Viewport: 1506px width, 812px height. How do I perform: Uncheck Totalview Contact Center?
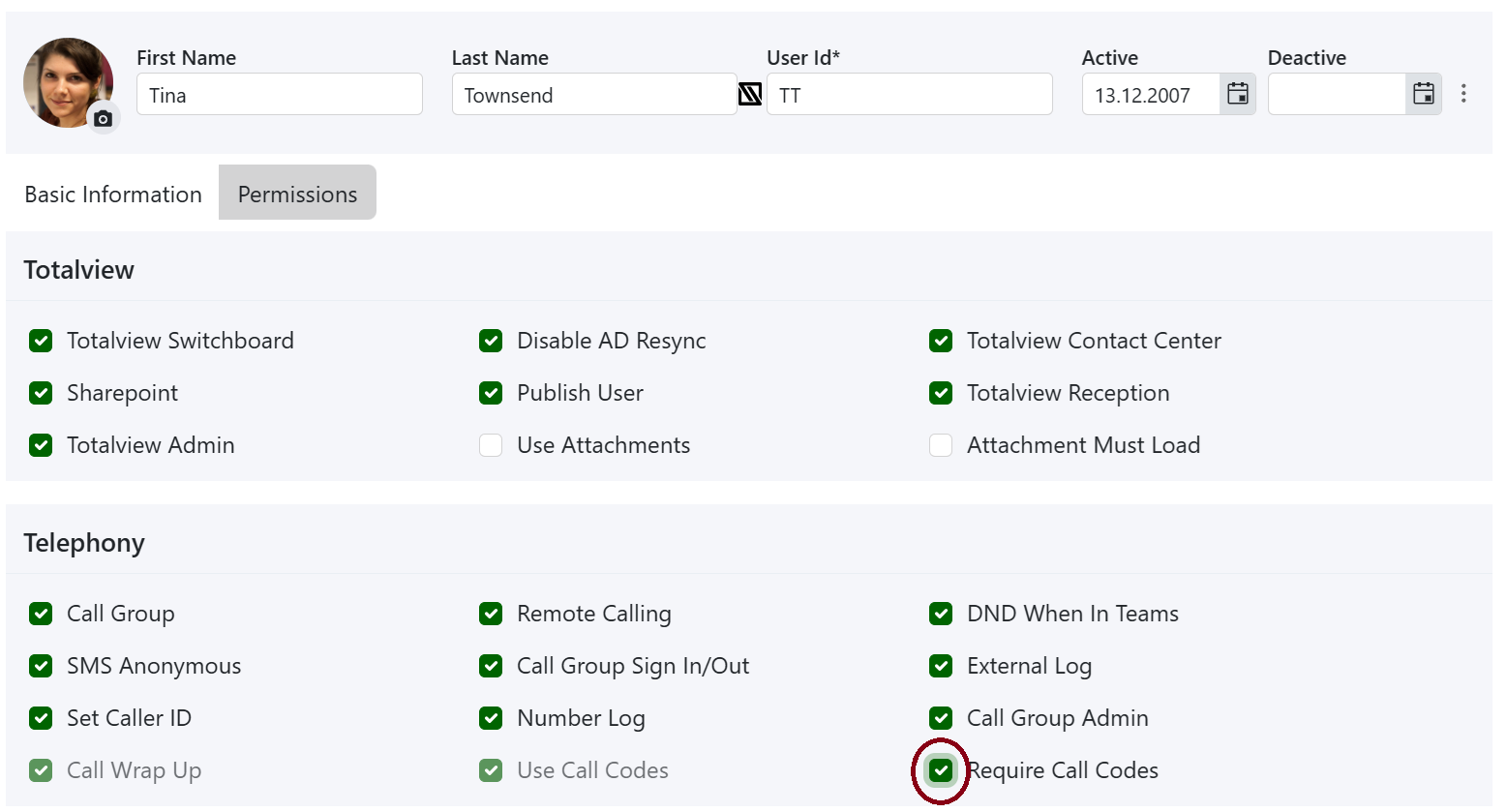[941, 341]
